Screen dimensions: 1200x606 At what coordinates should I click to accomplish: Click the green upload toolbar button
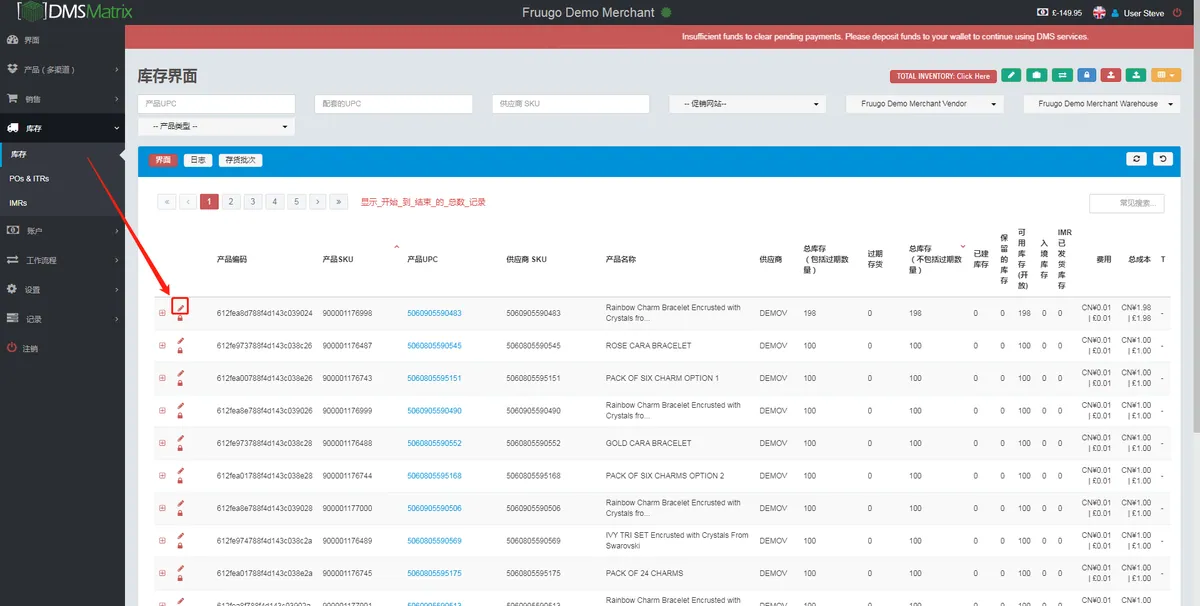click(x=1136, y=75)
